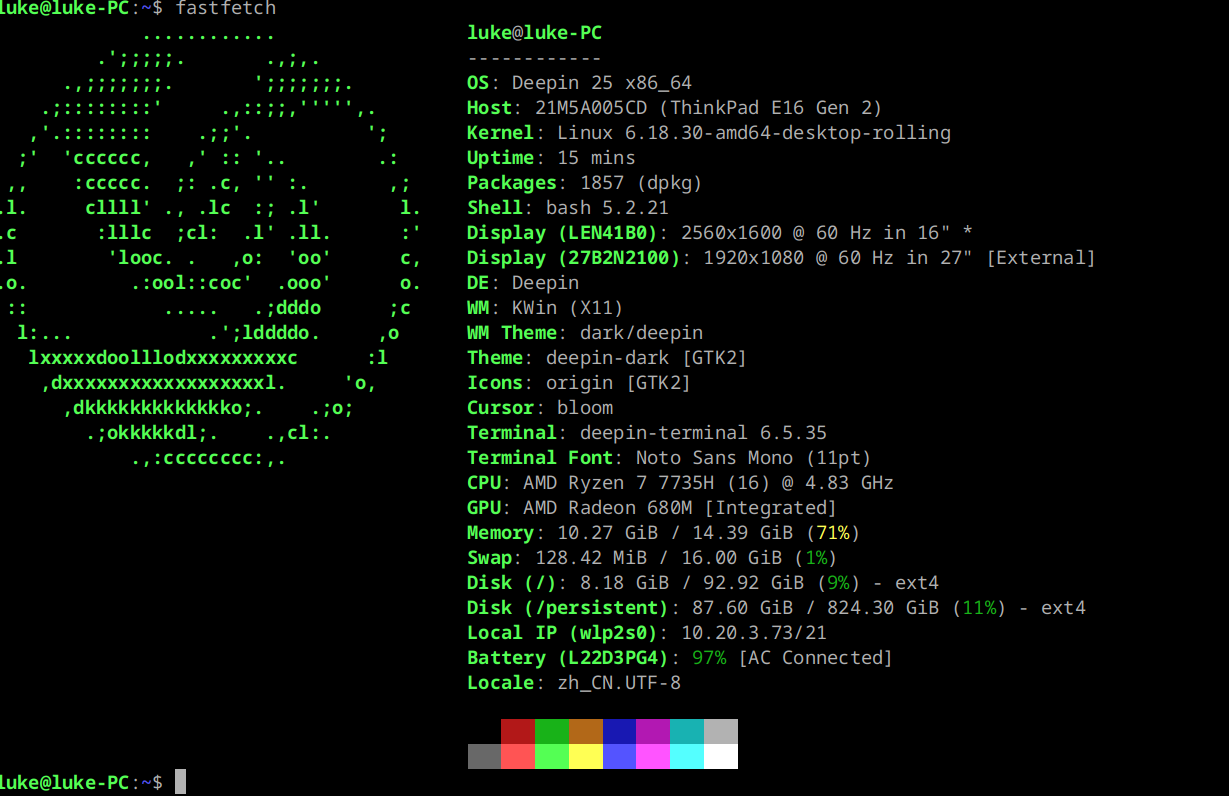Select the dark gray color block
This screenshot has height=796, width=1229.
[485, 757]
